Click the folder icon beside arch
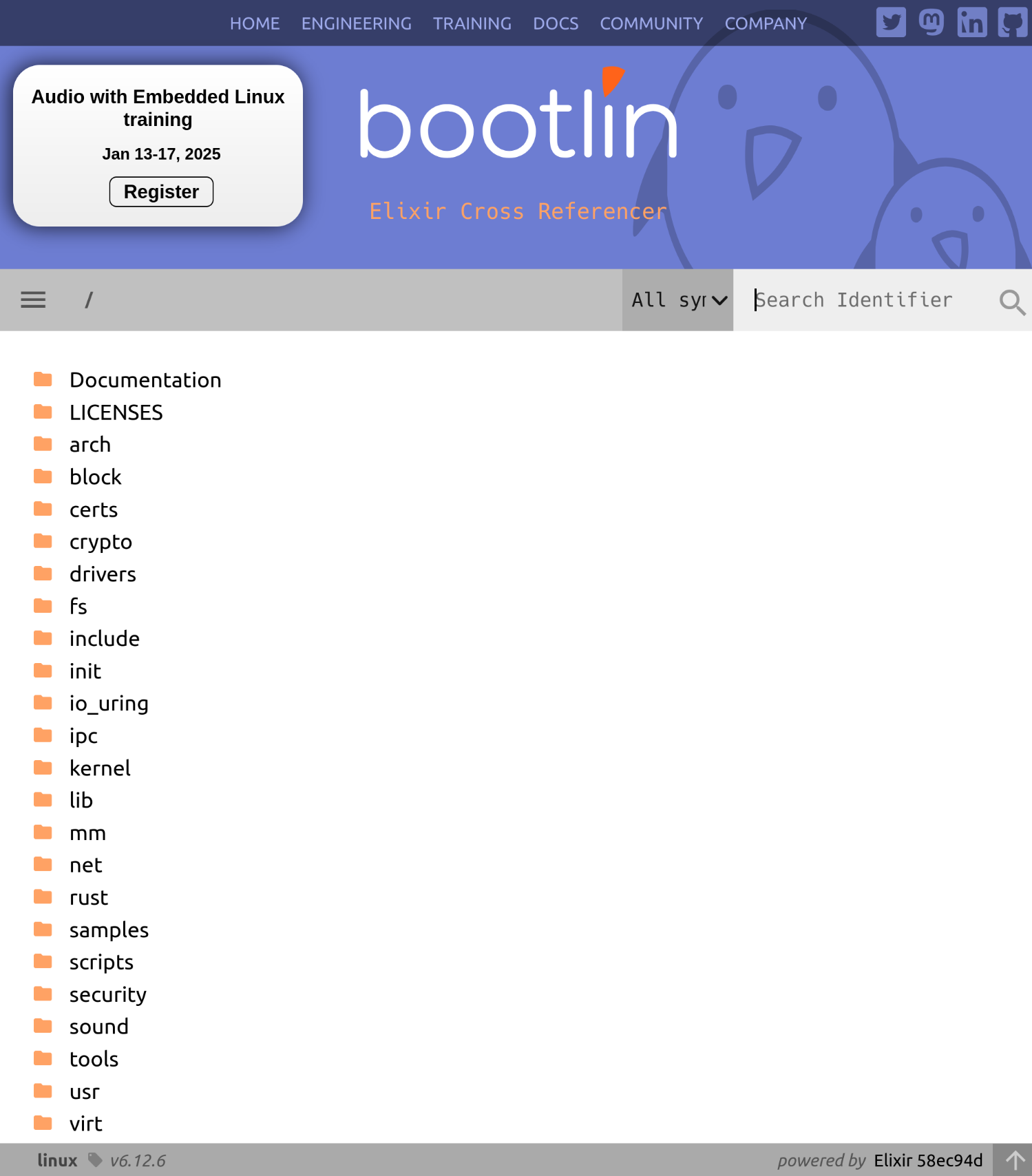Image resolution: width=1032 pixels, height=1176 pixels. 43,444
